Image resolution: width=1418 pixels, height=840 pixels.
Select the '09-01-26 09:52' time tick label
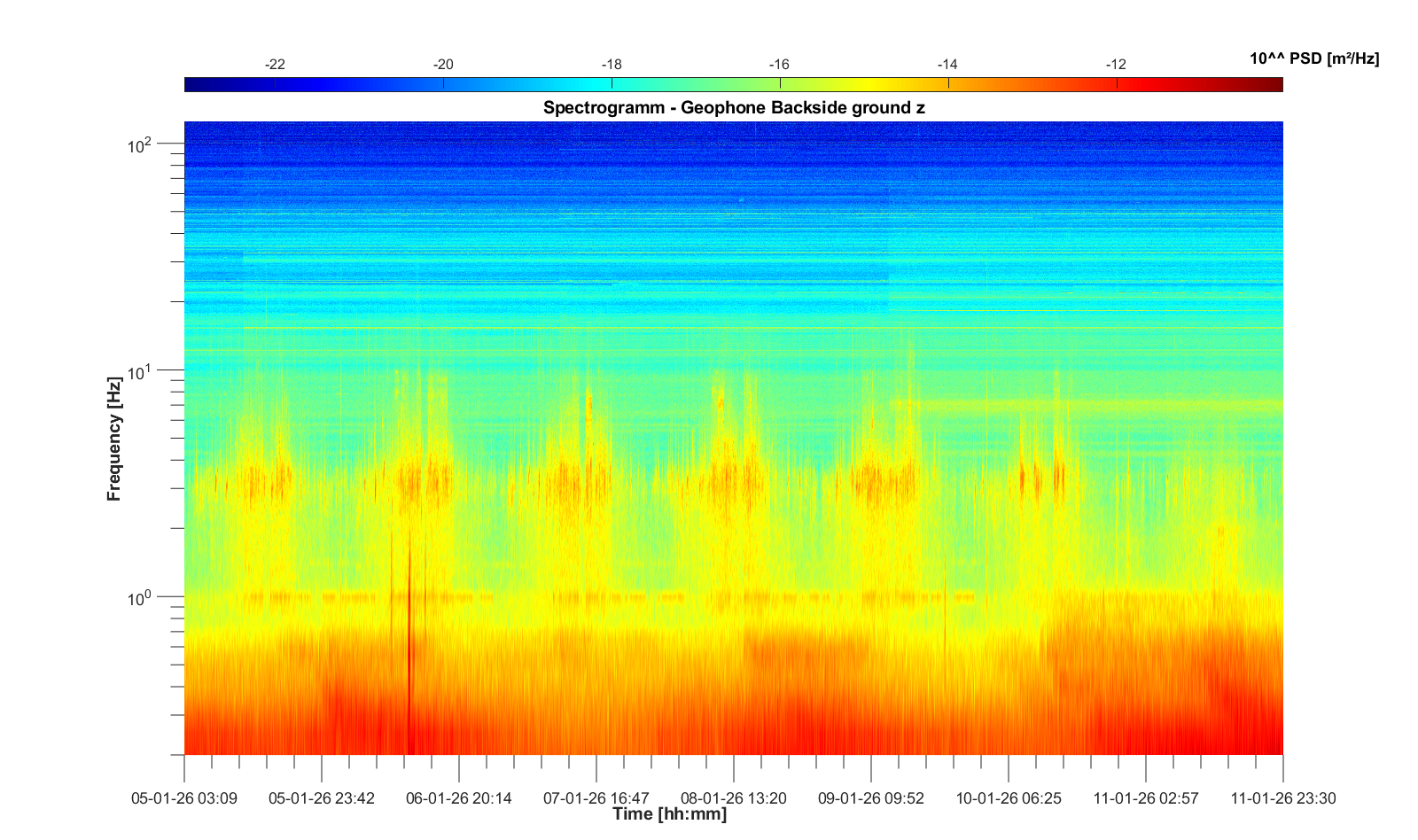870,798
